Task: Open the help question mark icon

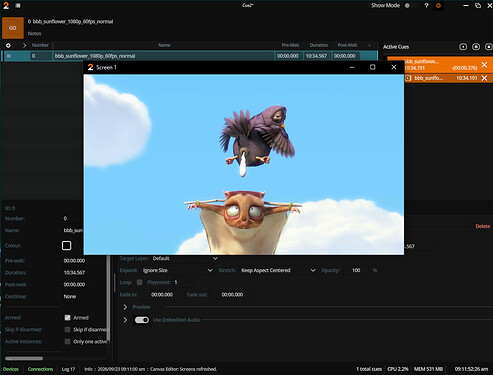Action: tap(426, 5)
